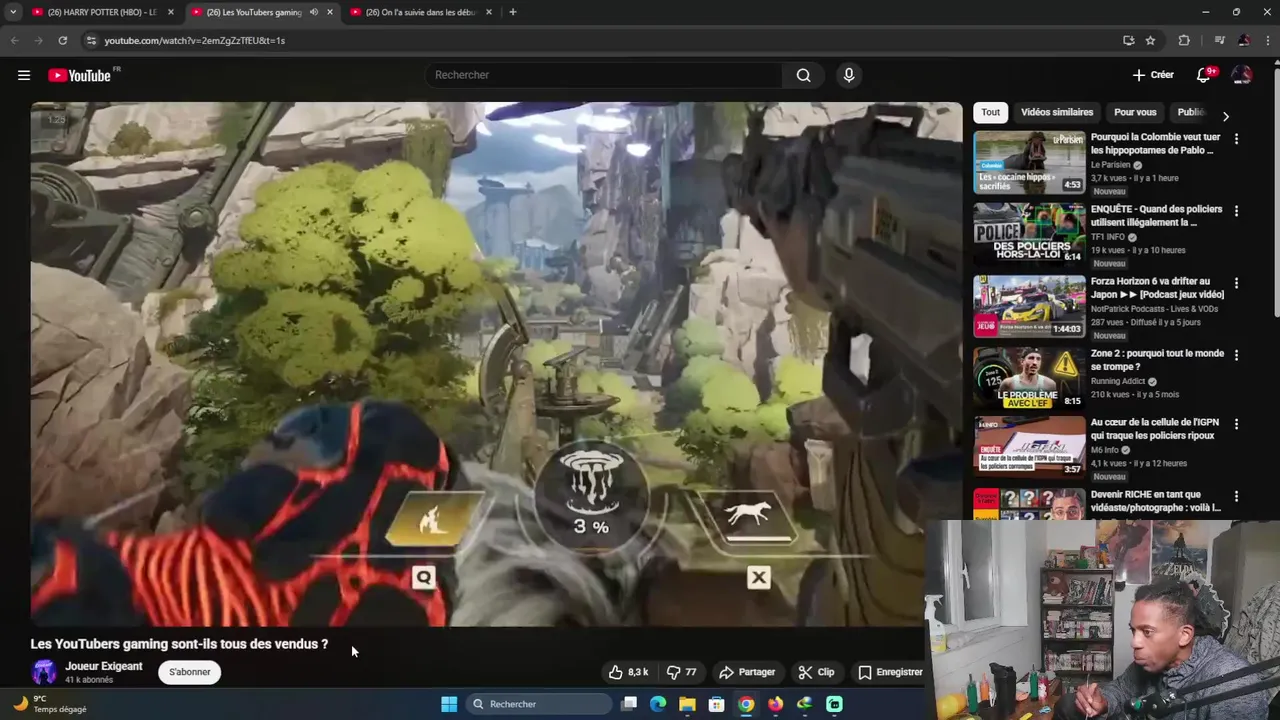
Task: Open options for the Colombie hippopotames video
Action: [1236, 139]
